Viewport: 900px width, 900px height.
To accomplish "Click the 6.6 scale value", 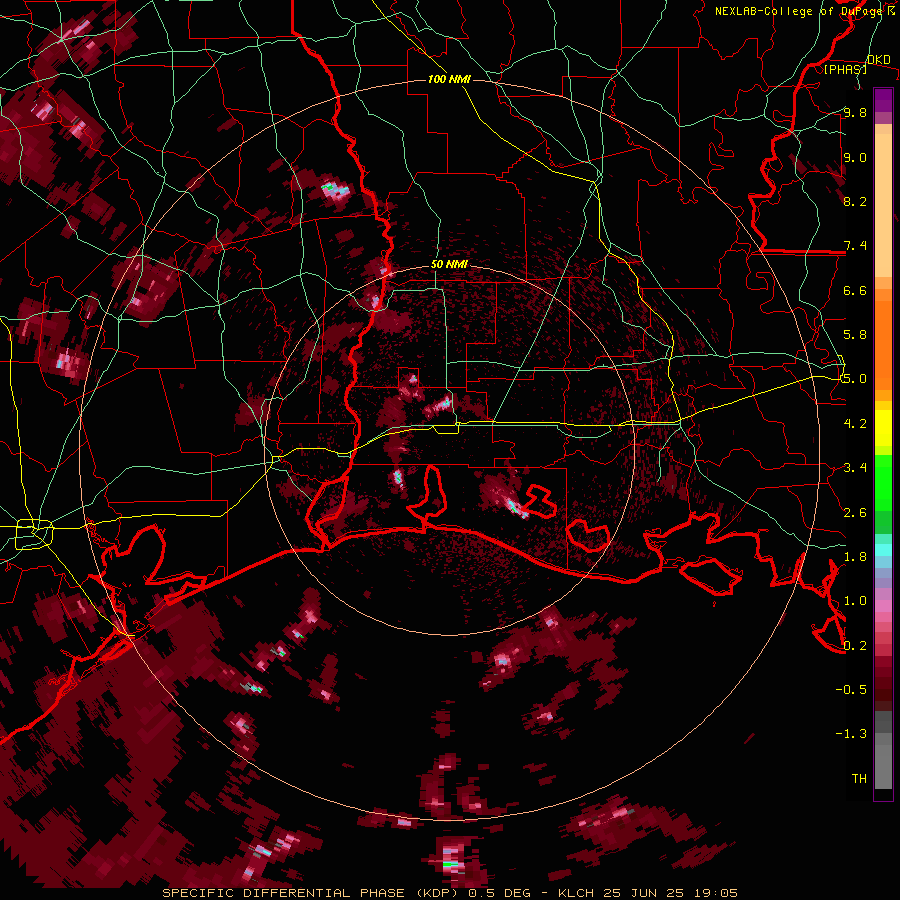I will pyautogui.click(x=855, y=290).
